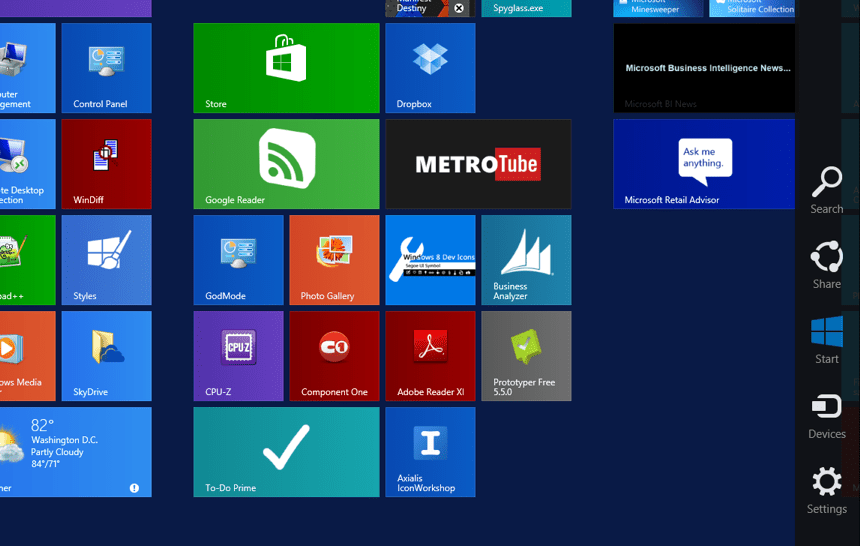
Task: Open Microsoft Business Intelligence News tile
Action: pyautogui.click(x=704, y=68)
